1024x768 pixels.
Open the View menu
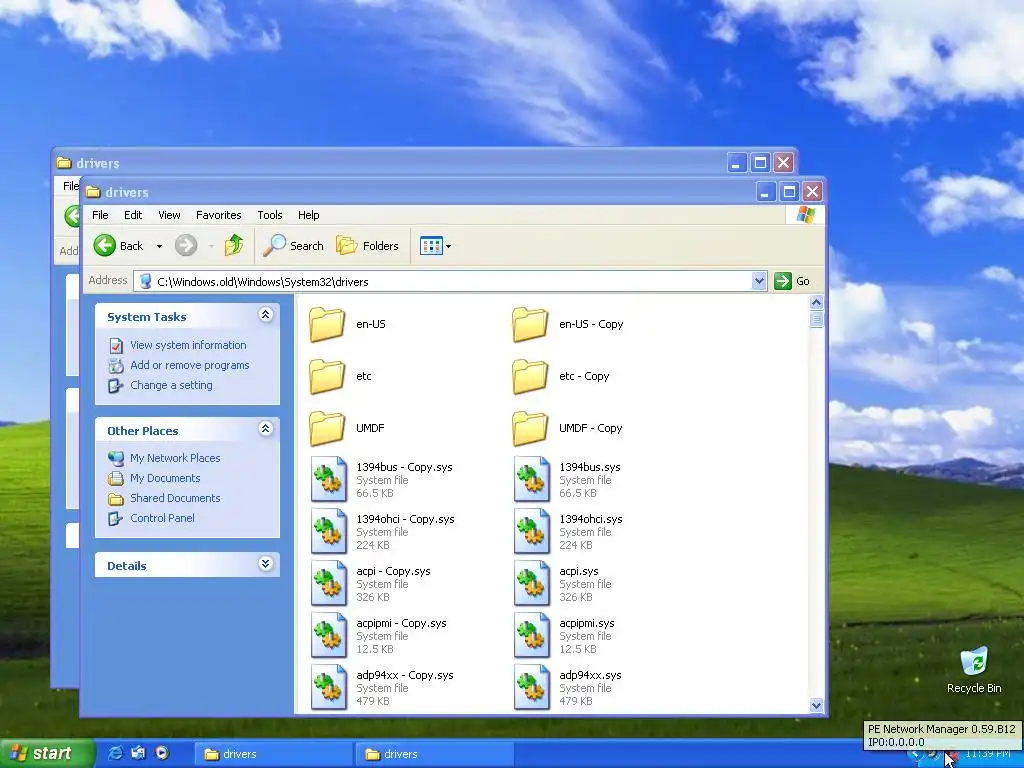[169, 215]
